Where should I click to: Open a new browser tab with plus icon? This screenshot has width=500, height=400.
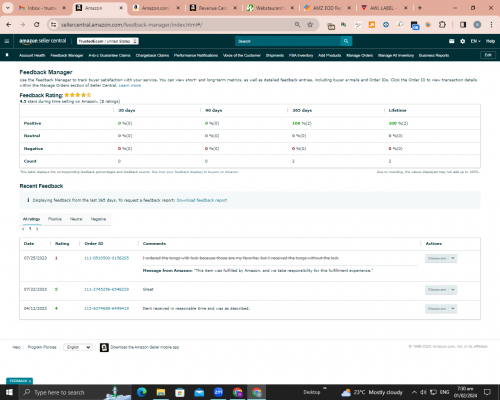[420, 8]
